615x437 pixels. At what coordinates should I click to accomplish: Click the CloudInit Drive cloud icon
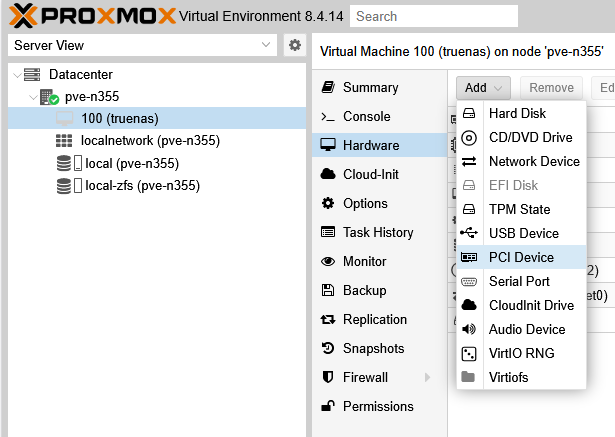point(469,305)
